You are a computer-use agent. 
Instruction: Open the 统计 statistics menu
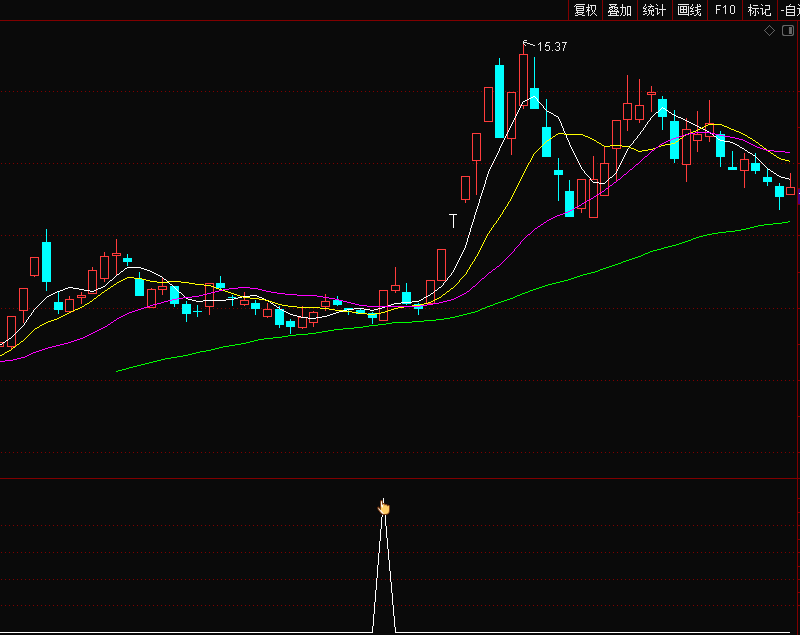pyautogui.click(x=655, y=10)
